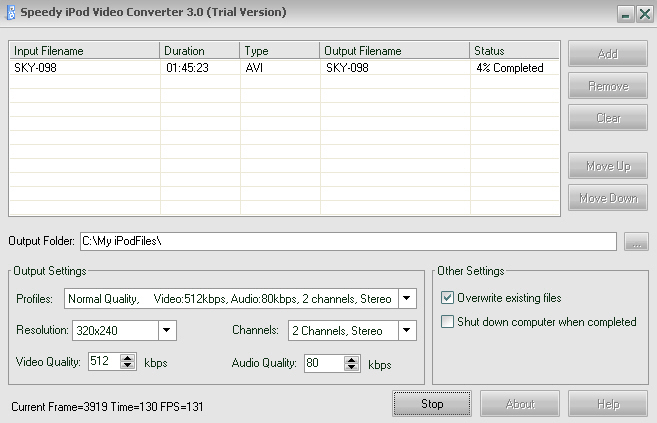Click the Add button
The width and height of the screenshot is (657, 423).
pos(608,54)
